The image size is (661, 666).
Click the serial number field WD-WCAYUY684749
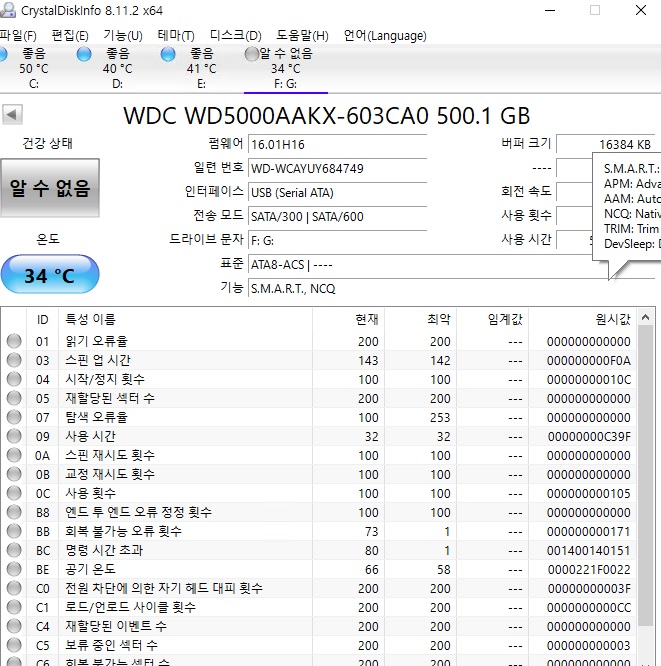click(x=337, y=169)
